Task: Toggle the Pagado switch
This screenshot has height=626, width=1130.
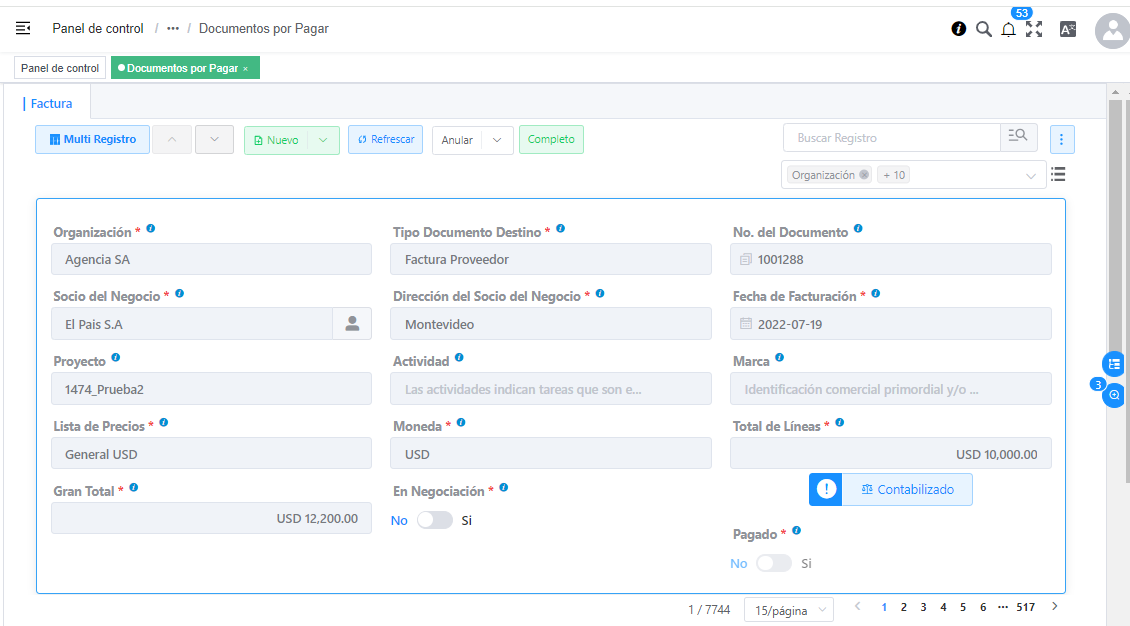Action: tap(774, 563)
